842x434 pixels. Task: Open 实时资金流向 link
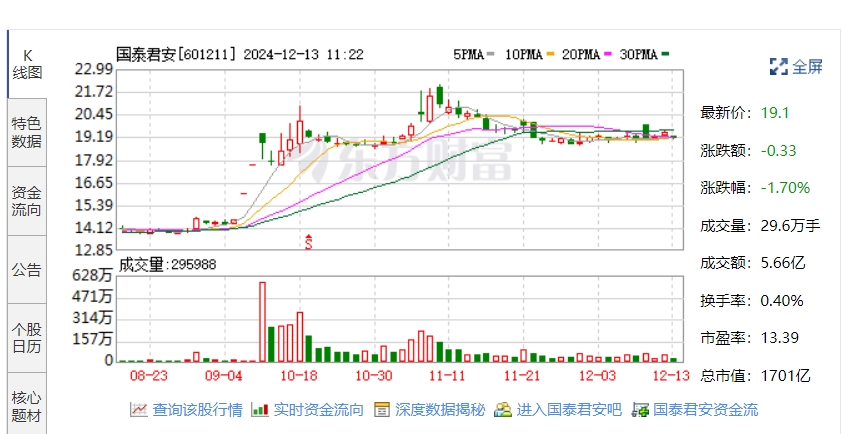(x=318, y=410)
